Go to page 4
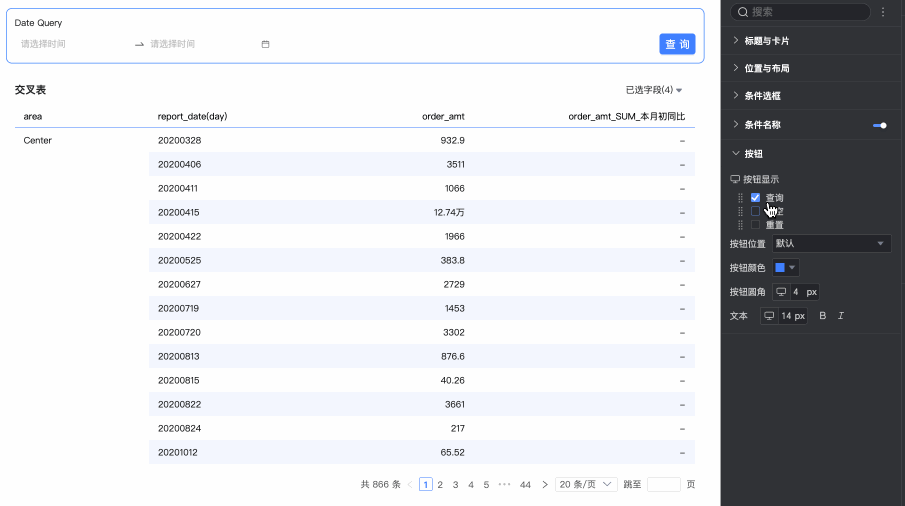Screen dimensions: 905x506 pos(471,485)
